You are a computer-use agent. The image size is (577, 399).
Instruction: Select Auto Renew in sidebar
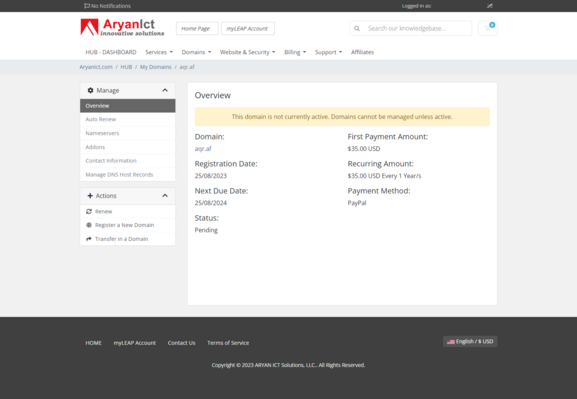point(128,119)
